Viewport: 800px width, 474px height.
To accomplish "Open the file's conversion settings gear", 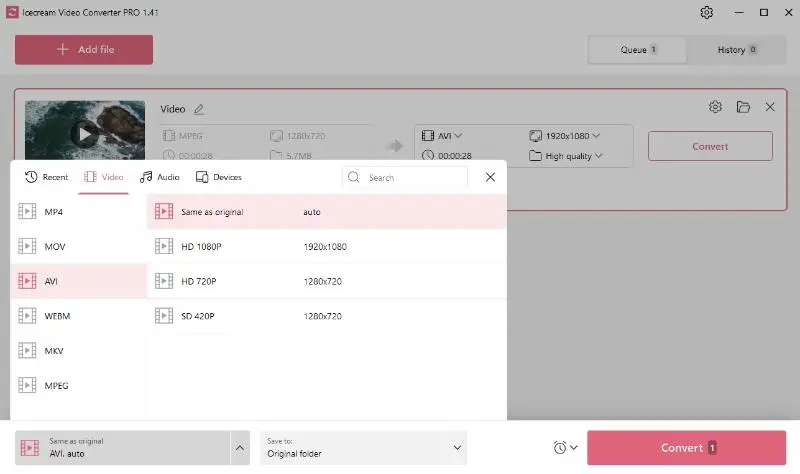I will pos(715,107).
